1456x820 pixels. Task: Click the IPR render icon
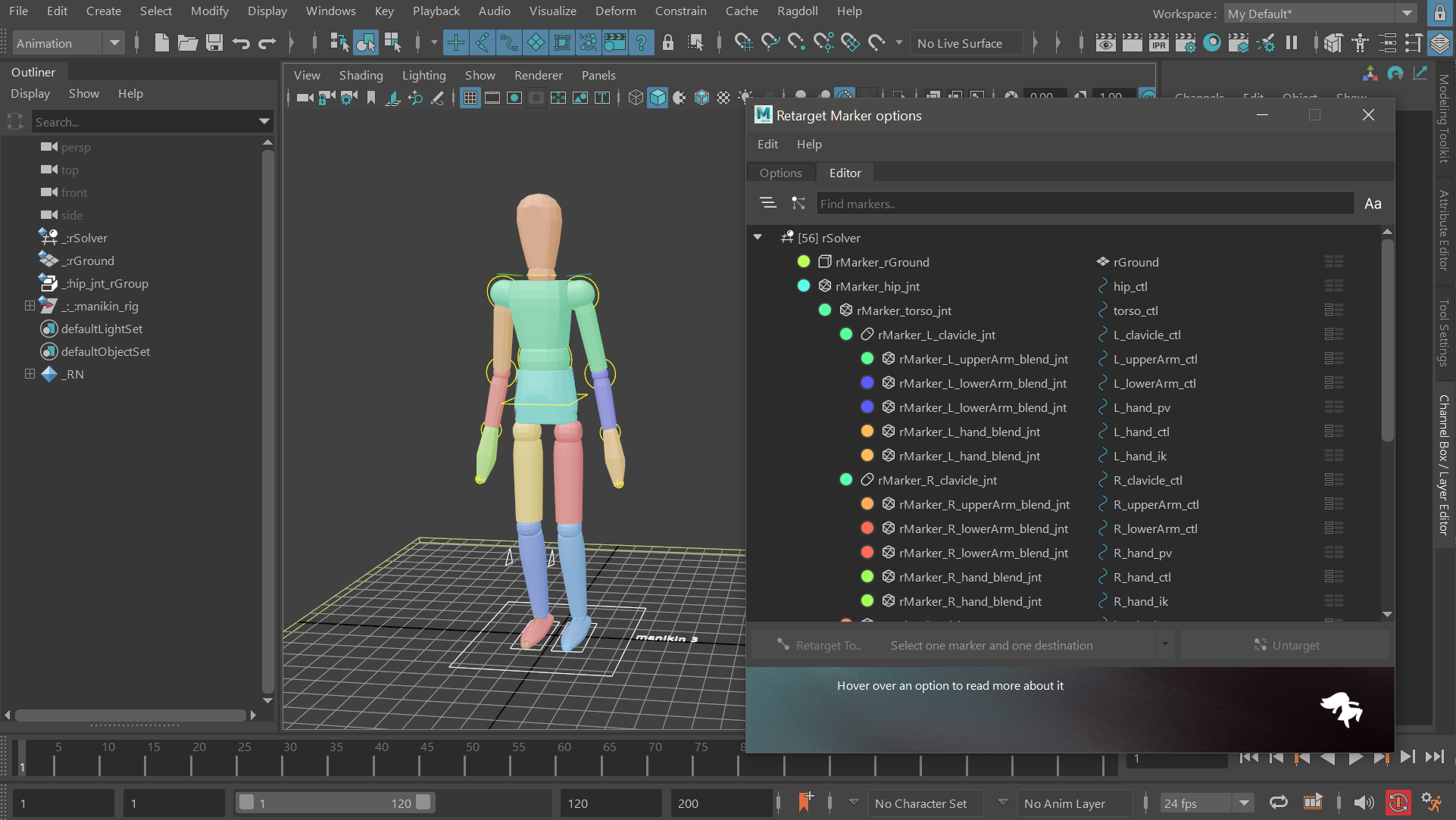(1158, 42)
